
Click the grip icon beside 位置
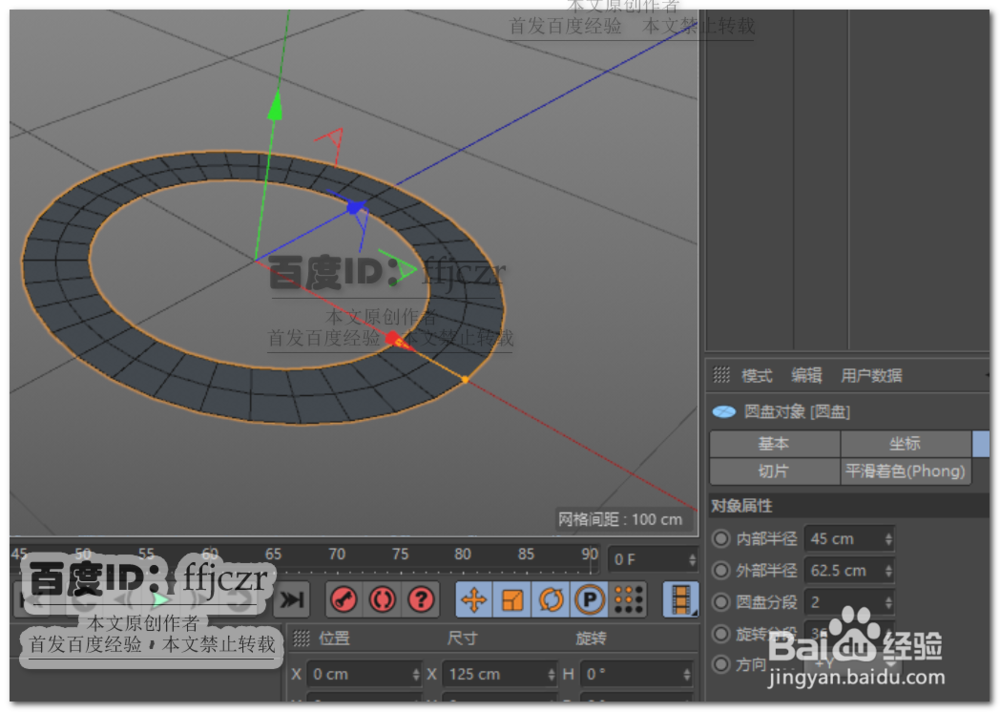tap(301, 638)
